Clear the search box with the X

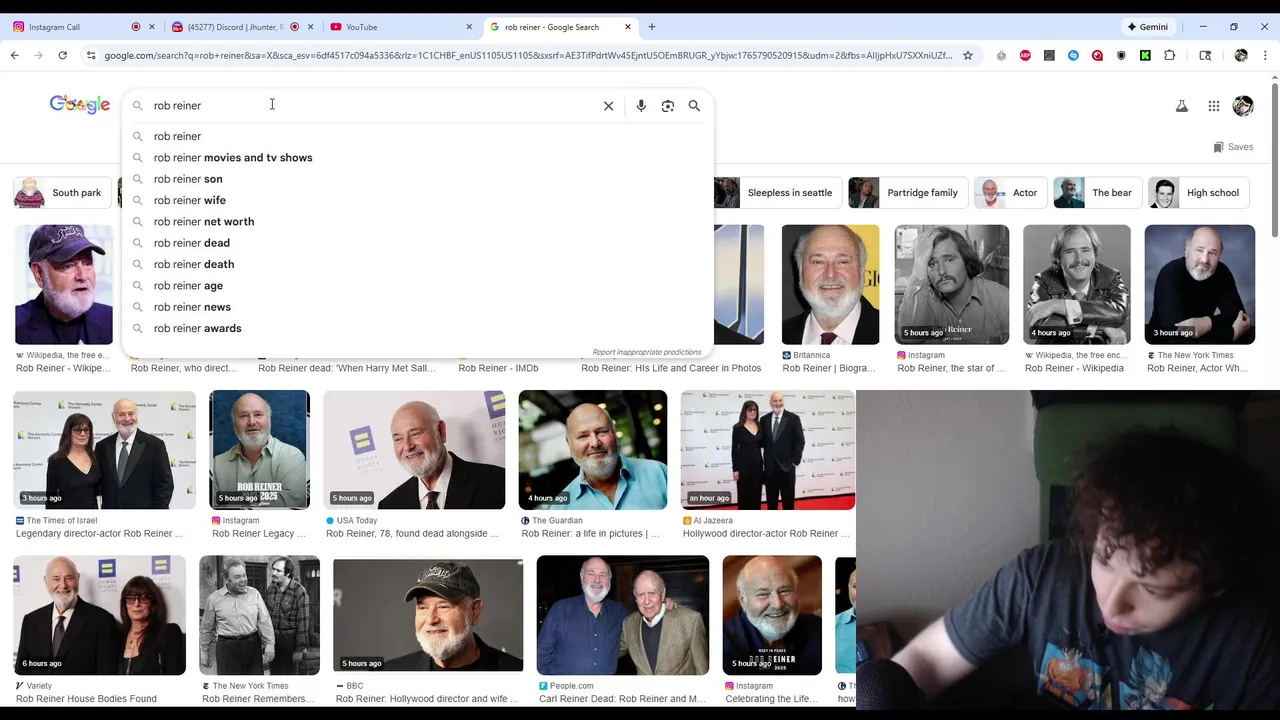[608, 106]
